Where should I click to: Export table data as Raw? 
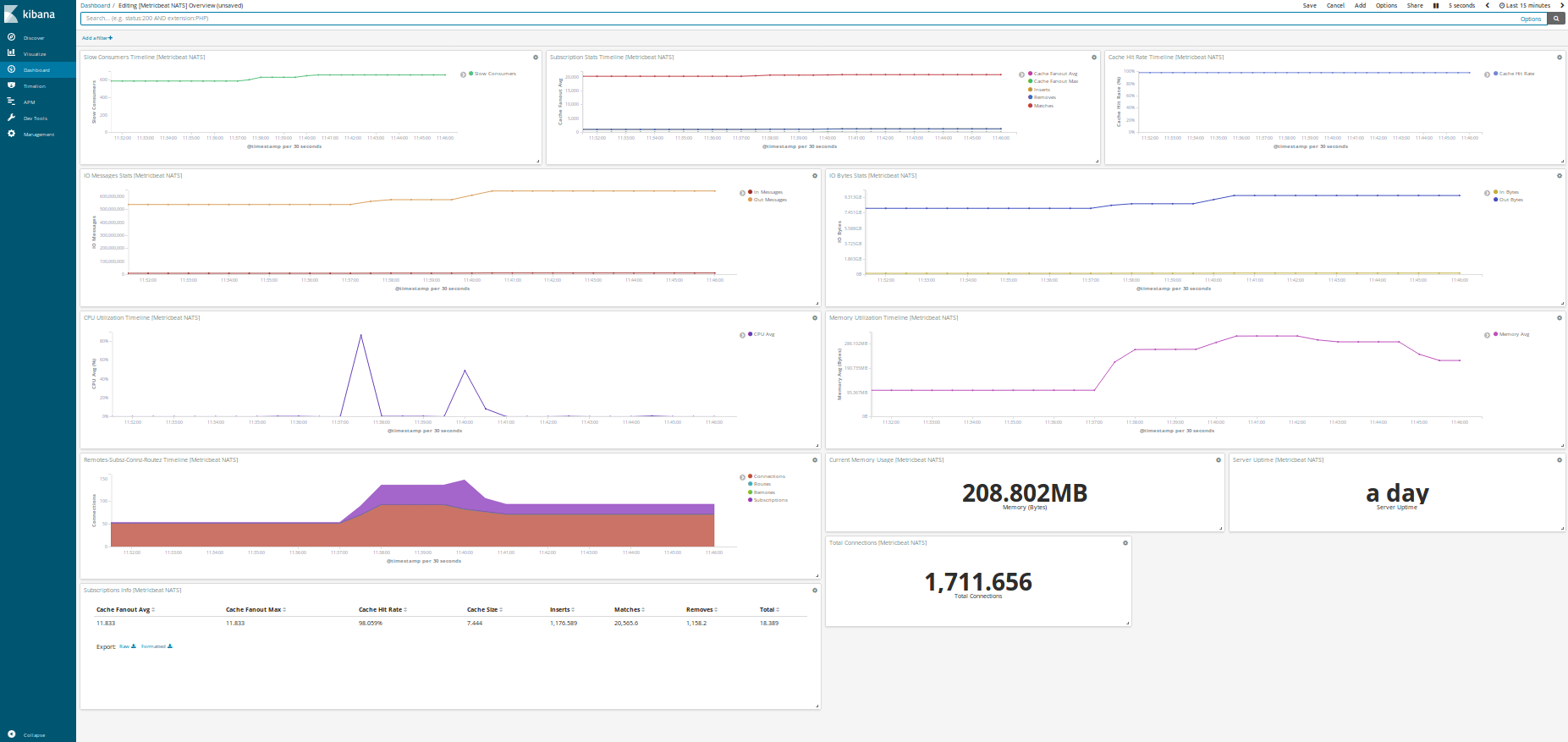pyautogui.click(x=126, y=646)
